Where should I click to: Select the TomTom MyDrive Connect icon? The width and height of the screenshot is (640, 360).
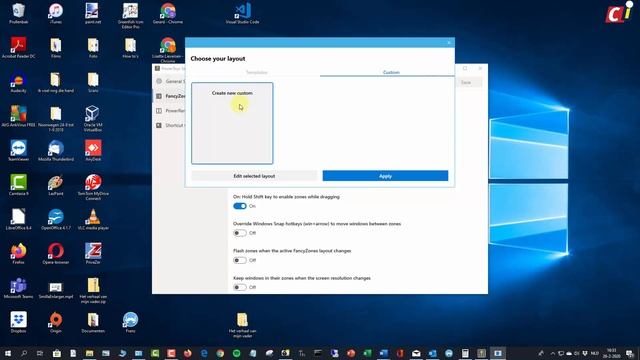pos(93,187)
